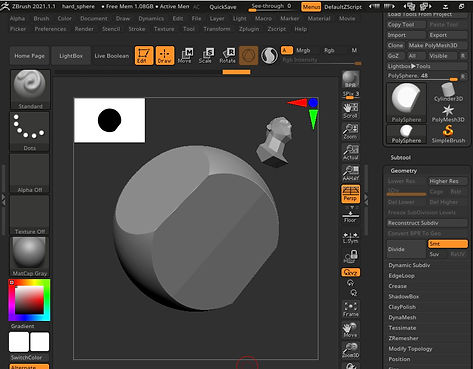The width and height of the screenshot is (473, 369).
Task: Toggle the A button near Mrgb
Action: pos(286,50)
